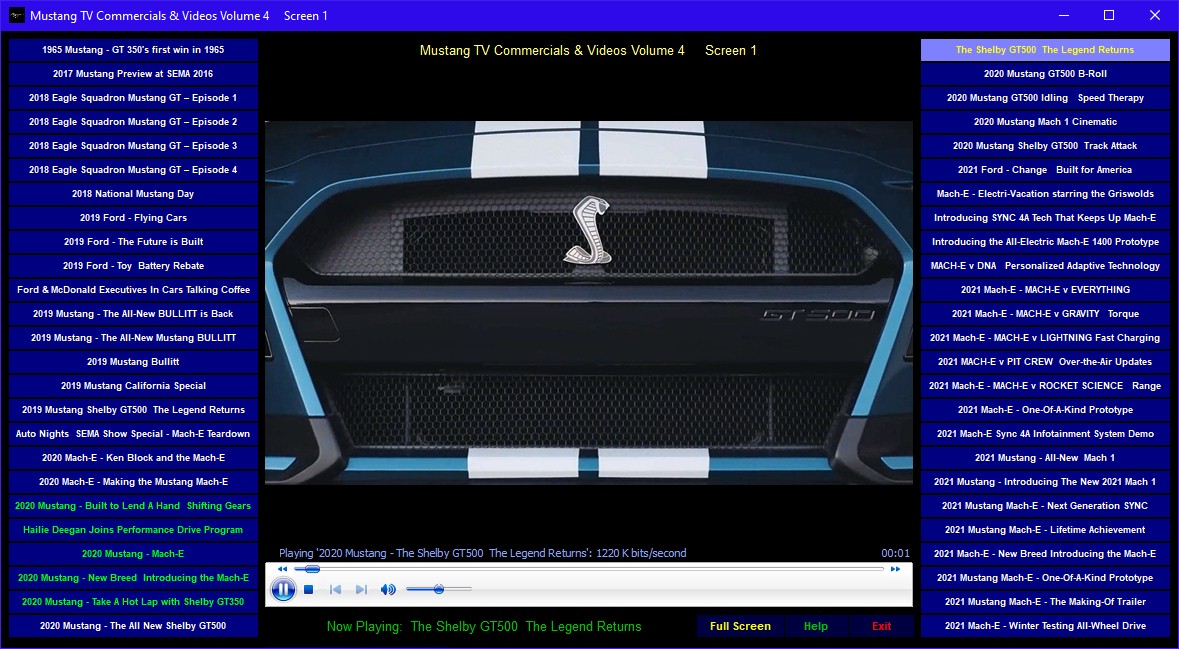
Task: Play '2018 National Mustang Day'
Action: click(x=133, y=194)
